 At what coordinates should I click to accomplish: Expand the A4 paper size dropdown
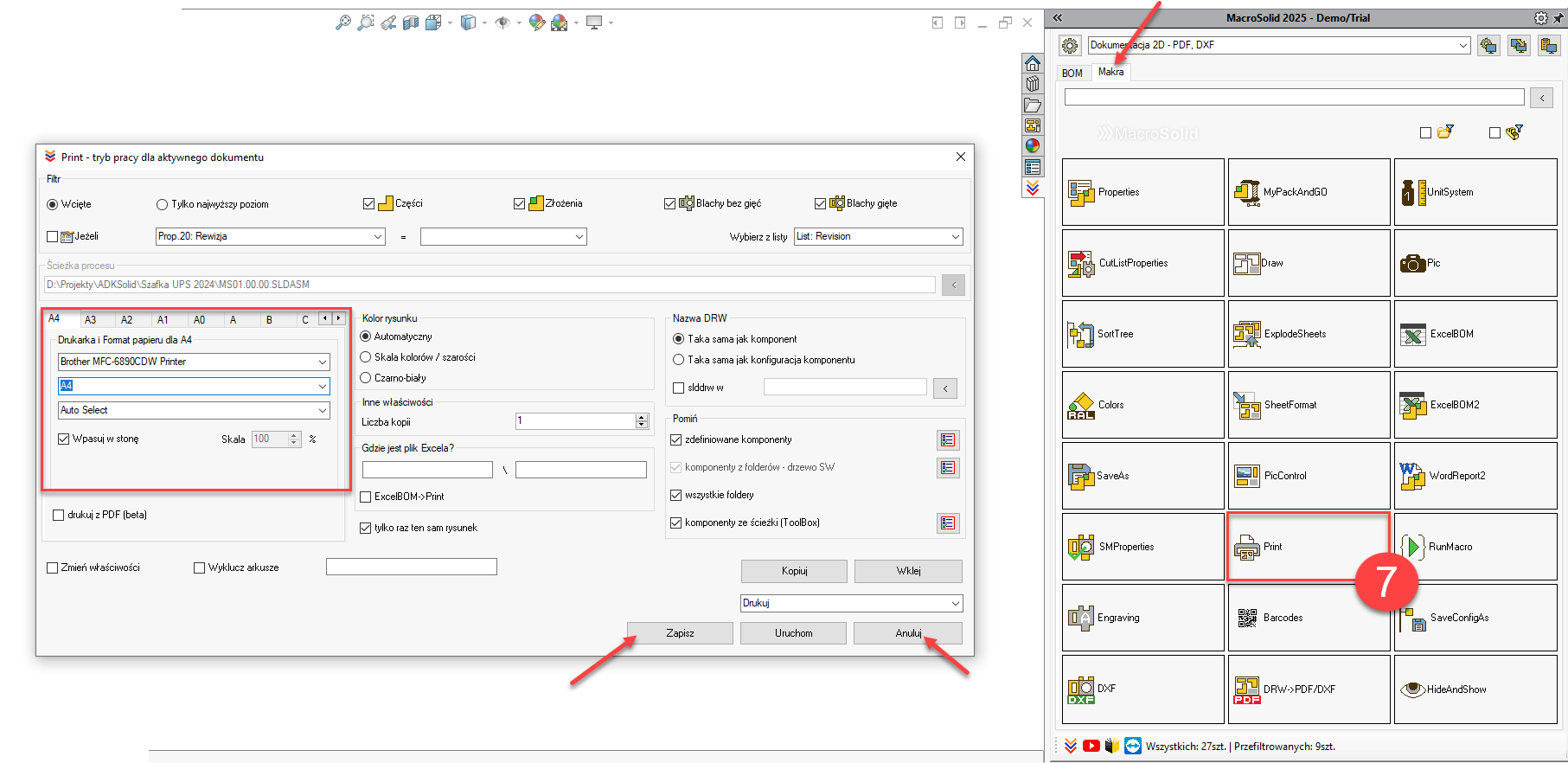pos(194,386)
